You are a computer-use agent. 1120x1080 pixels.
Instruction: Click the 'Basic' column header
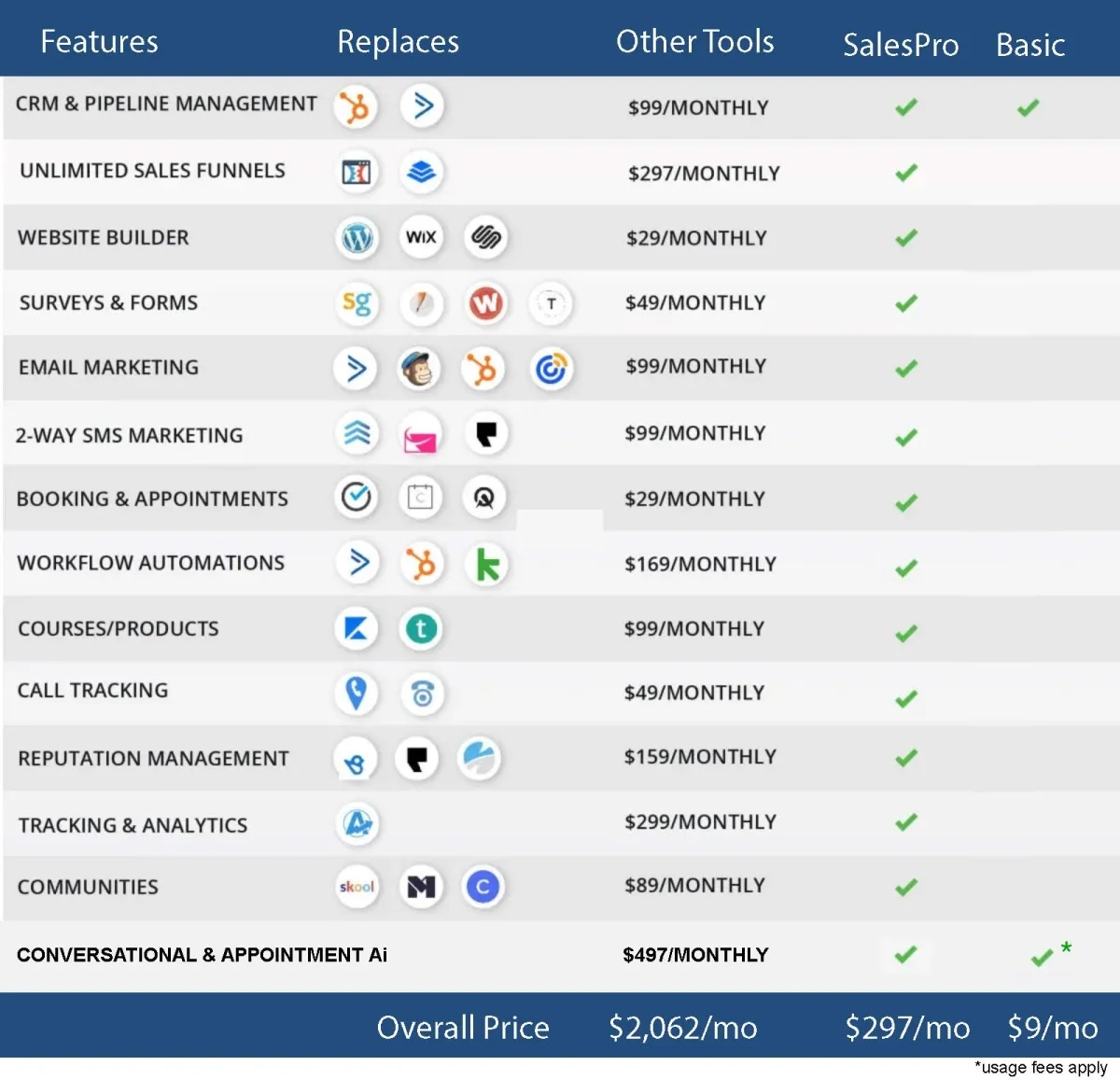point(1030,45)
